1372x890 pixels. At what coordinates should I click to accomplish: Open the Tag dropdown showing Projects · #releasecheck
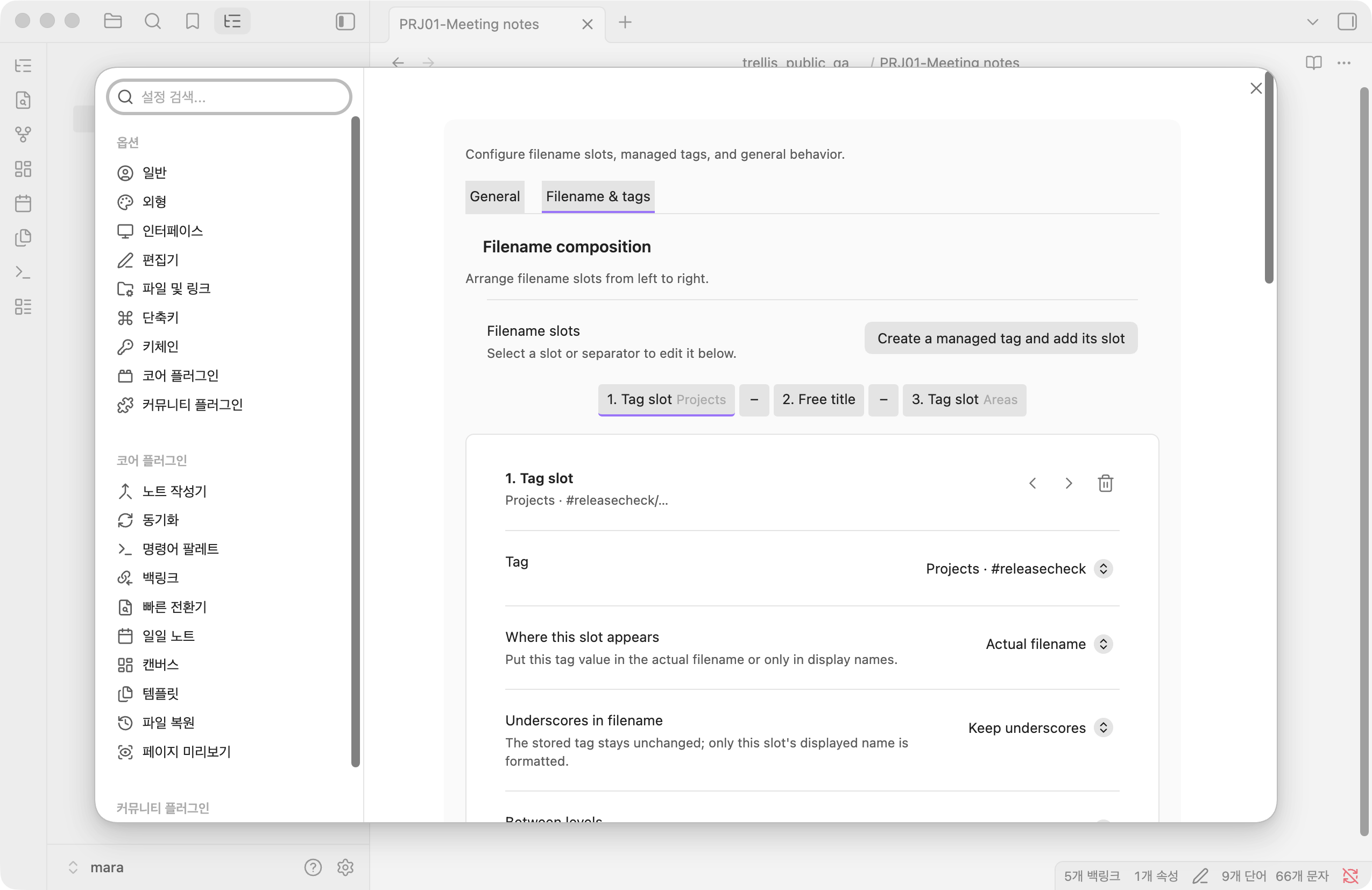[x=1019, y=568]
